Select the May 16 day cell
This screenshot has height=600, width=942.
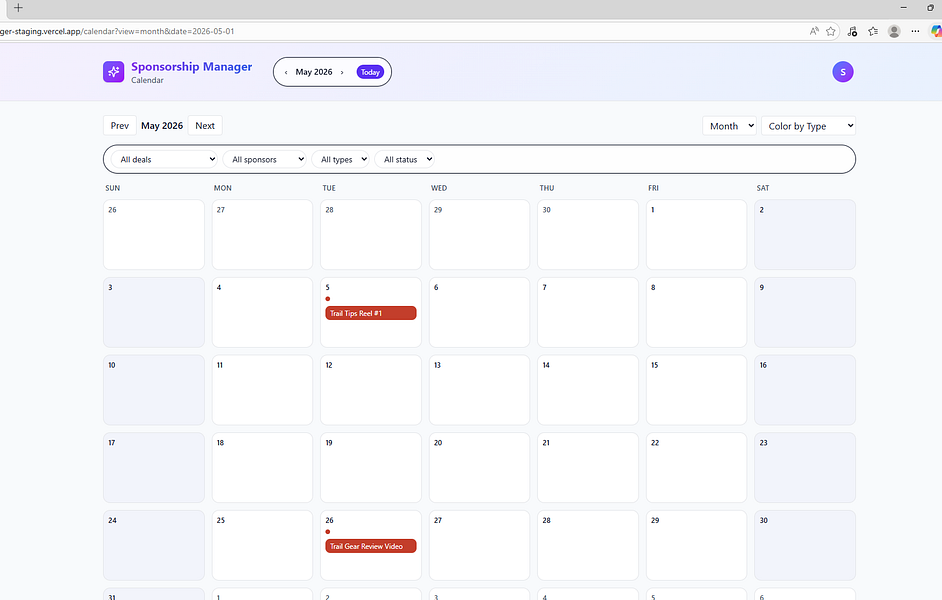(805, 390)
